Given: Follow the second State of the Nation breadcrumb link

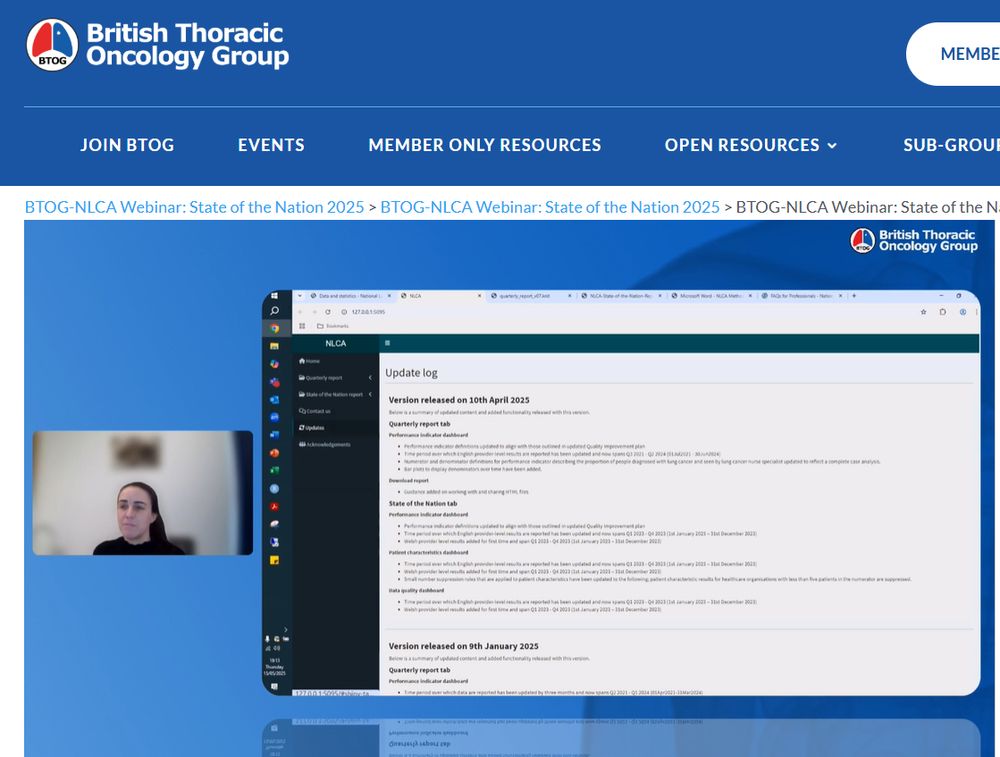Looking at the screenshot, I should pos(550,207).
